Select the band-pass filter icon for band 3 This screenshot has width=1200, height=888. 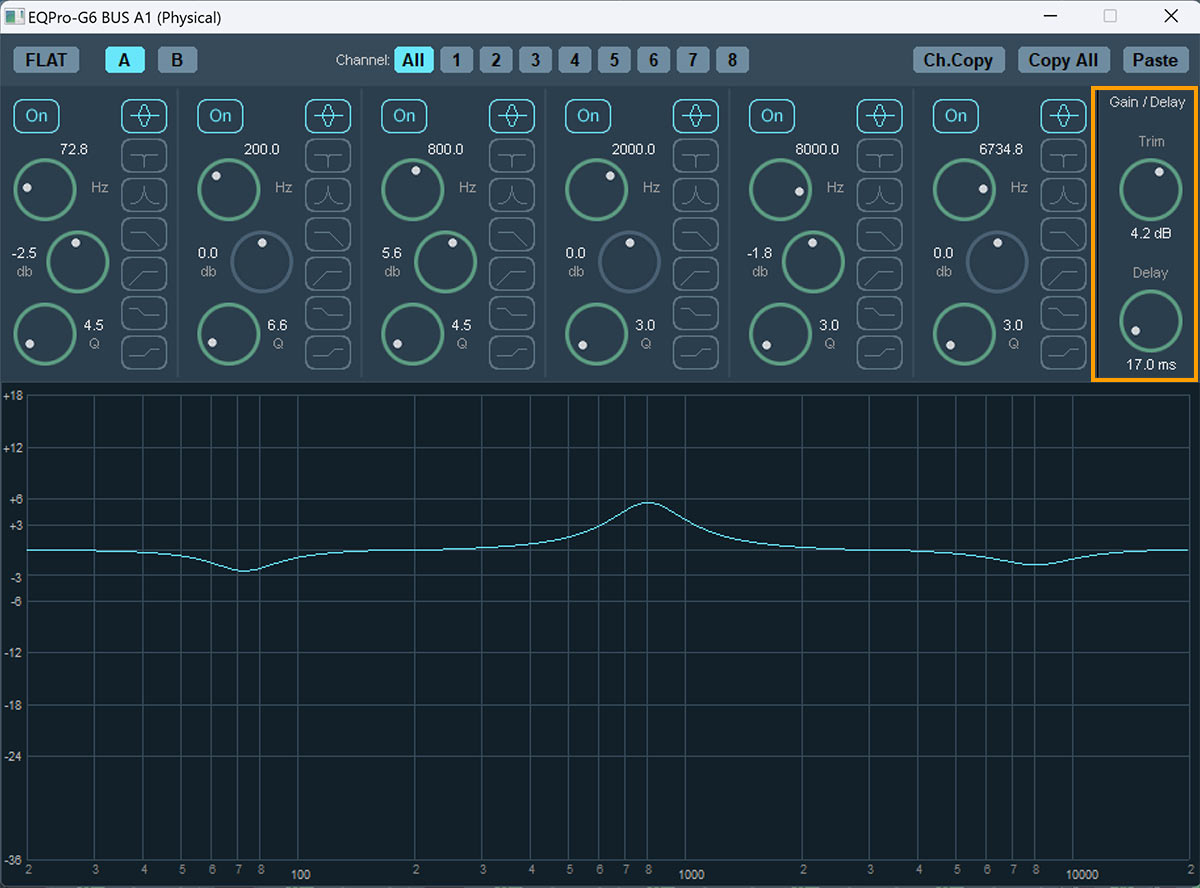point(512,195)
